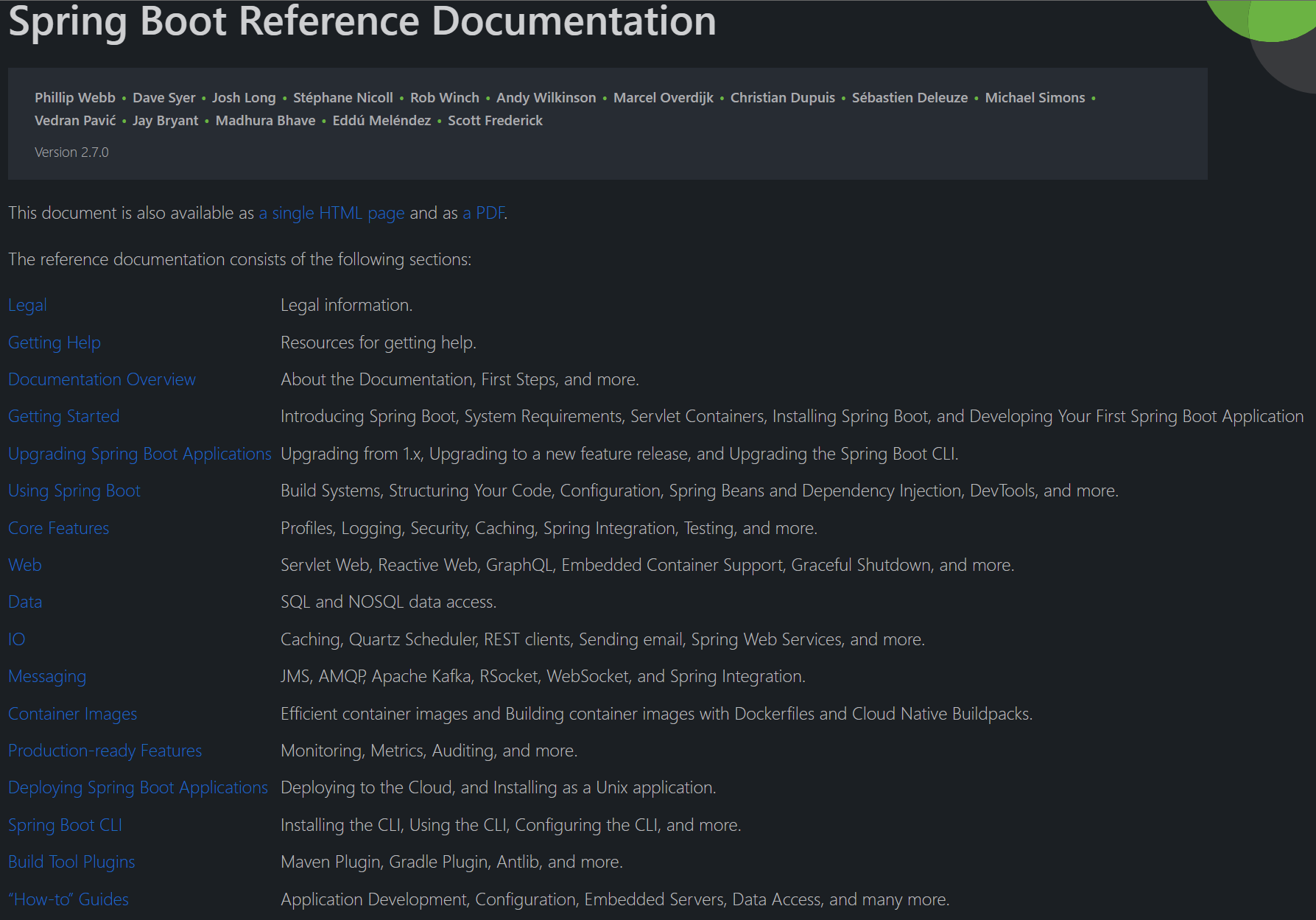
Task: Click "The reference documentation consists of" sentence
Action: pyautogui.click(x=239, y=260)
